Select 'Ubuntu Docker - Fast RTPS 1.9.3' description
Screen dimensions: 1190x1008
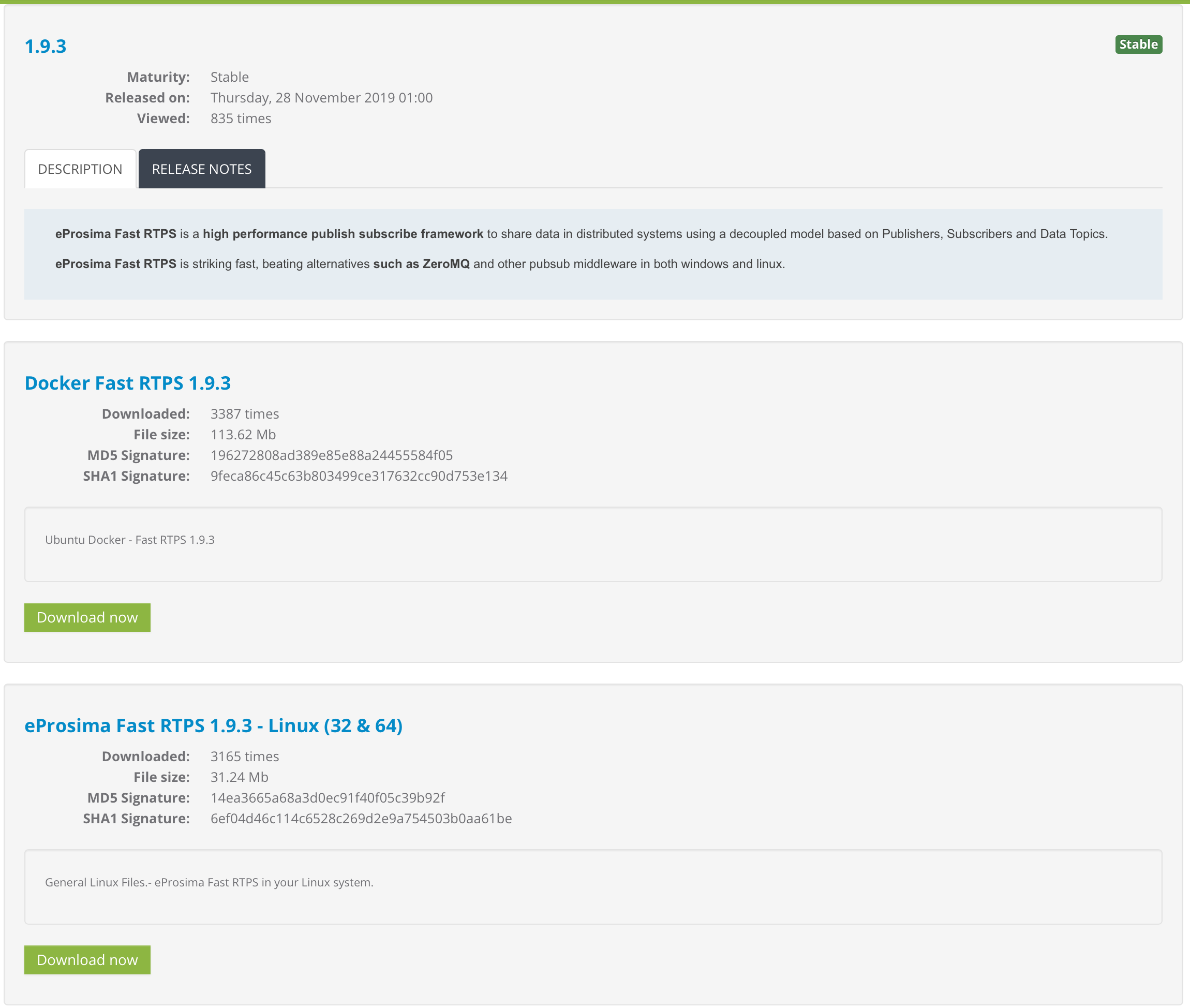point(130,540)
